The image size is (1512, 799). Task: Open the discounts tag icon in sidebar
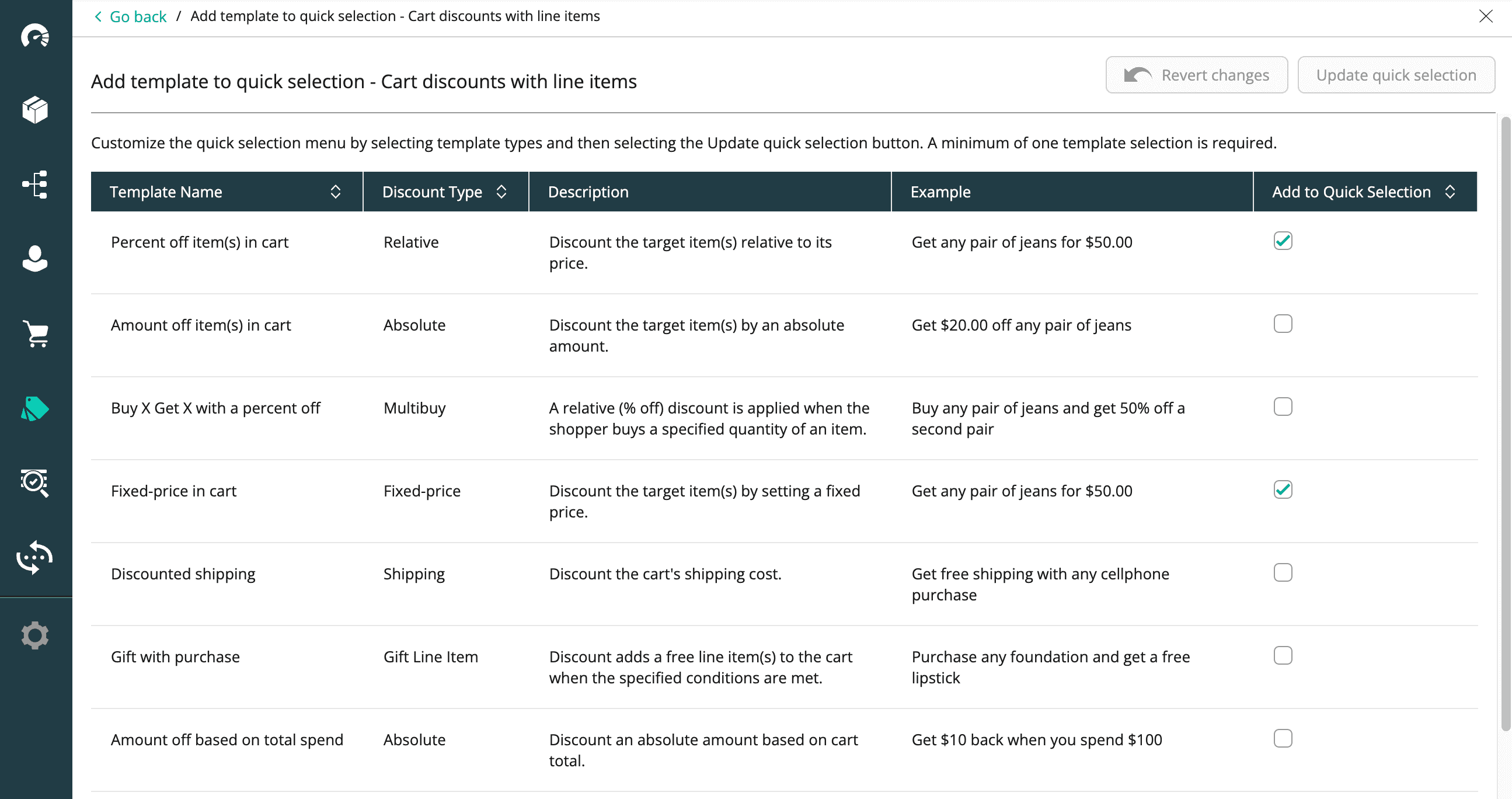coord(35,409)
